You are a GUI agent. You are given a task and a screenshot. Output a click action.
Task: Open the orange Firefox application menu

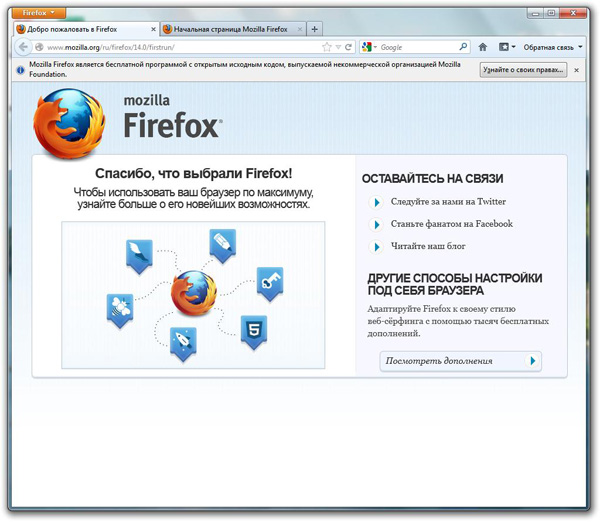pos(39,13)
